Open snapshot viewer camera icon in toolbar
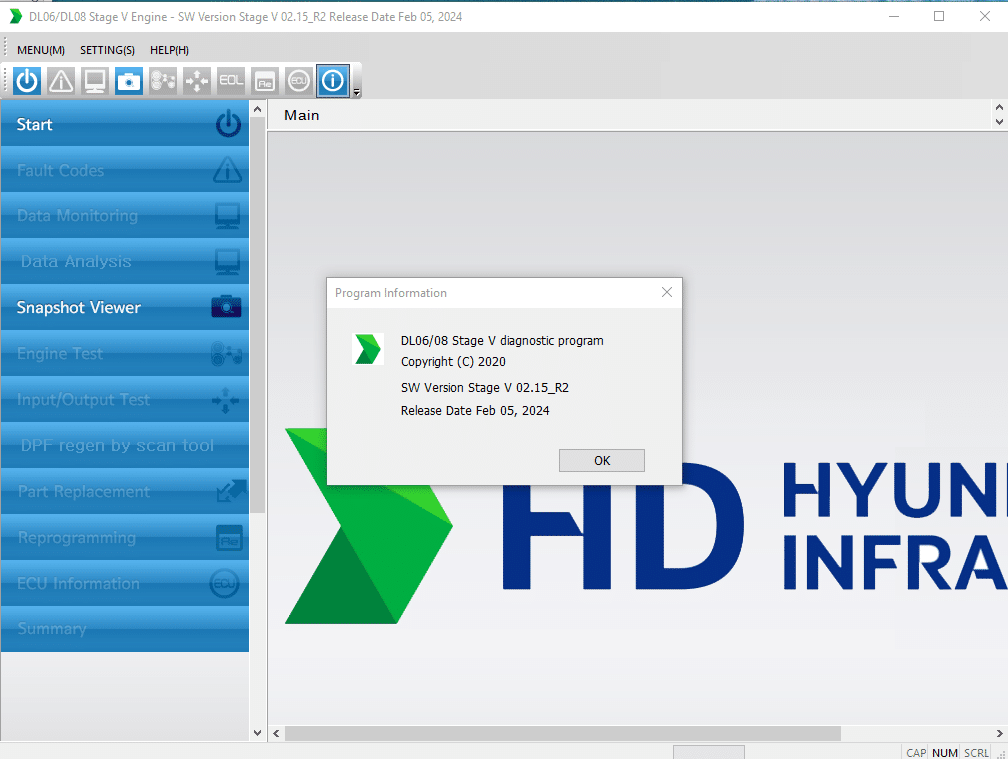The image size is (1008, 759). coord(129,81)
